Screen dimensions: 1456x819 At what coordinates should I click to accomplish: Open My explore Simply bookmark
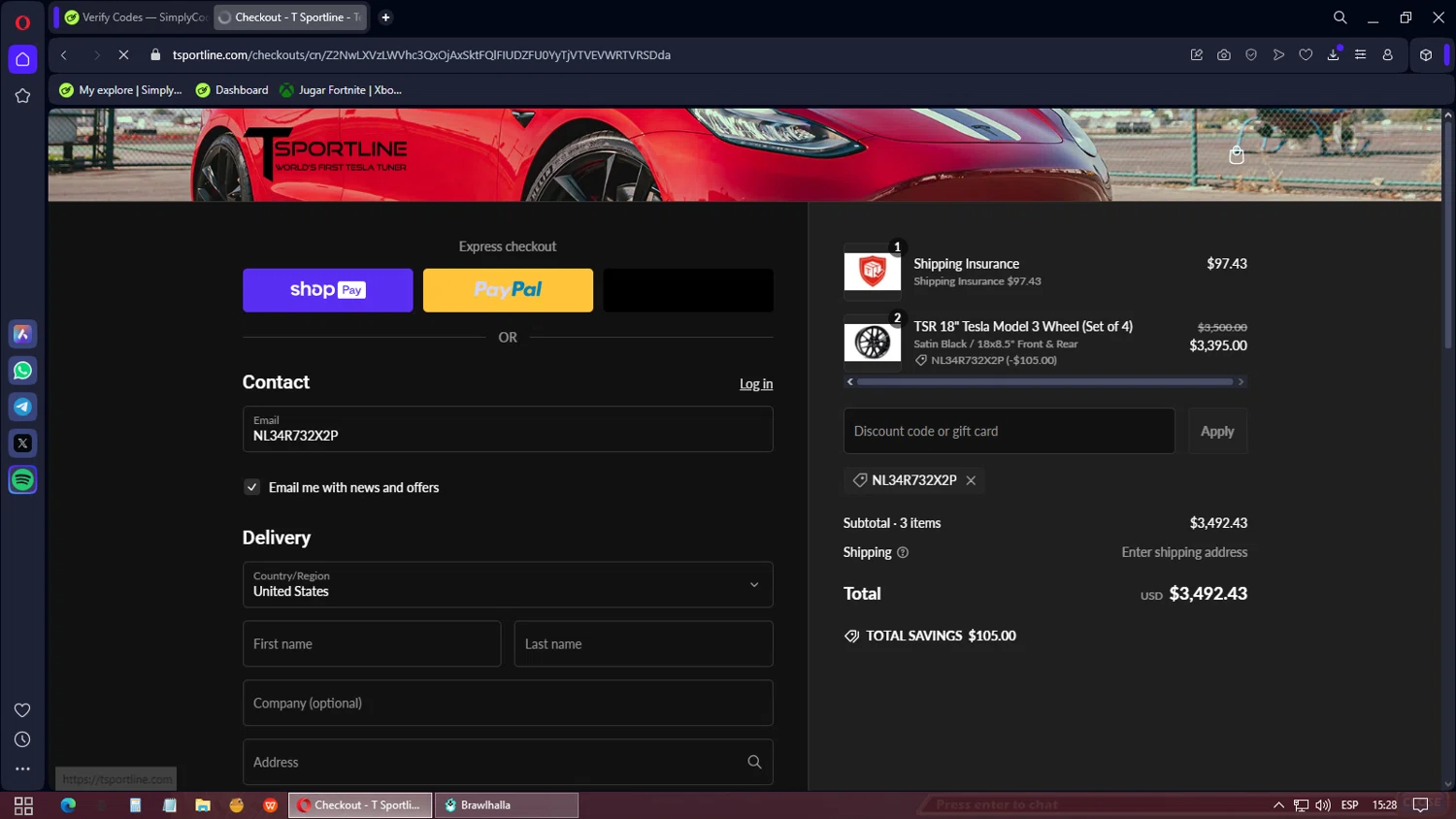[120, 90]
